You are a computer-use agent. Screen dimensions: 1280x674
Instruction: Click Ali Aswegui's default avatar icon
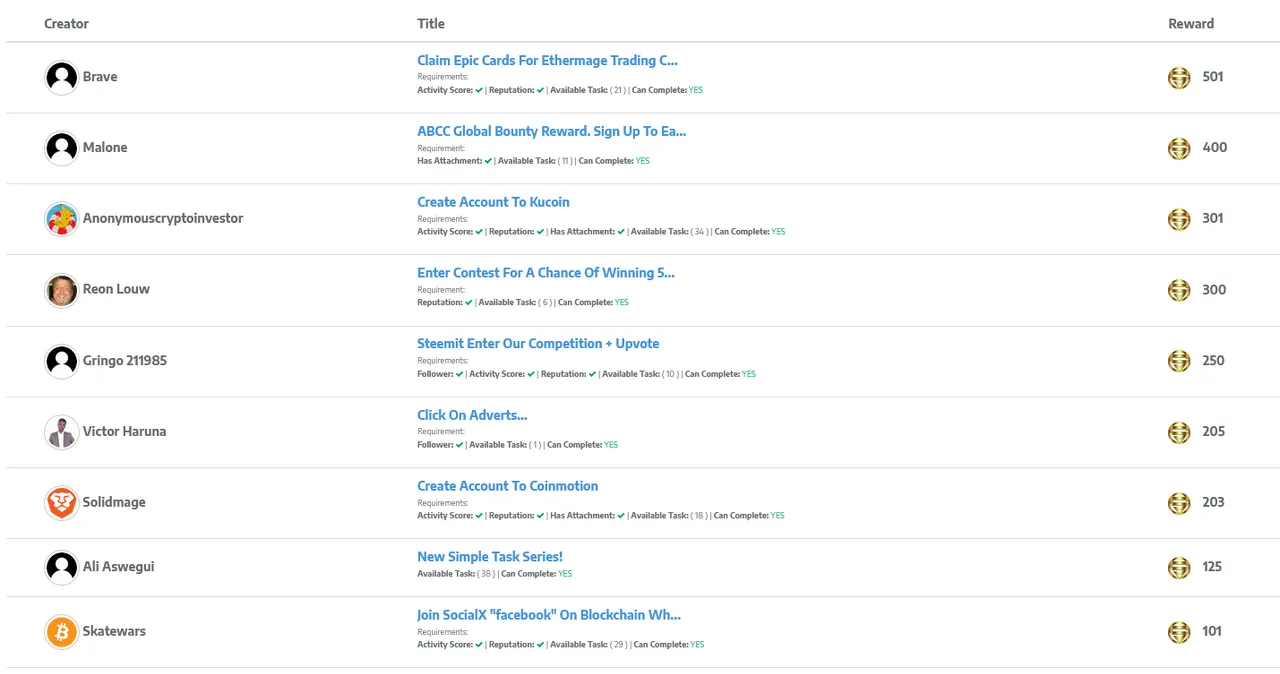[x=62, y=567]
